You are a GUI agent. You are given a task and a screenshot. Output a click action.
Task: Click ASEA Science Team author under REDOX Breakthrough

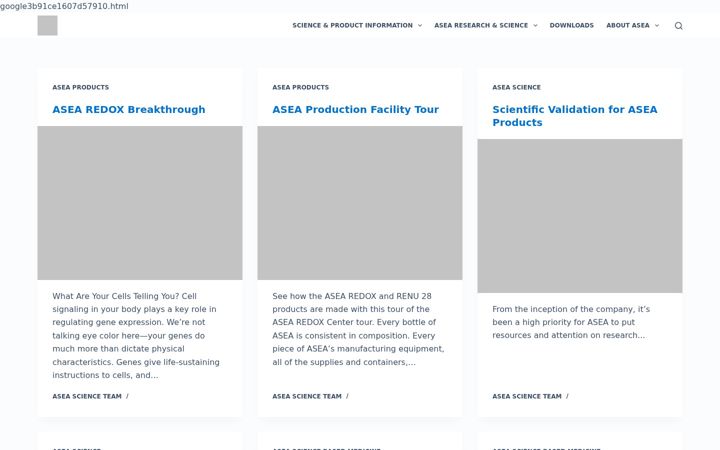(87, 396)
